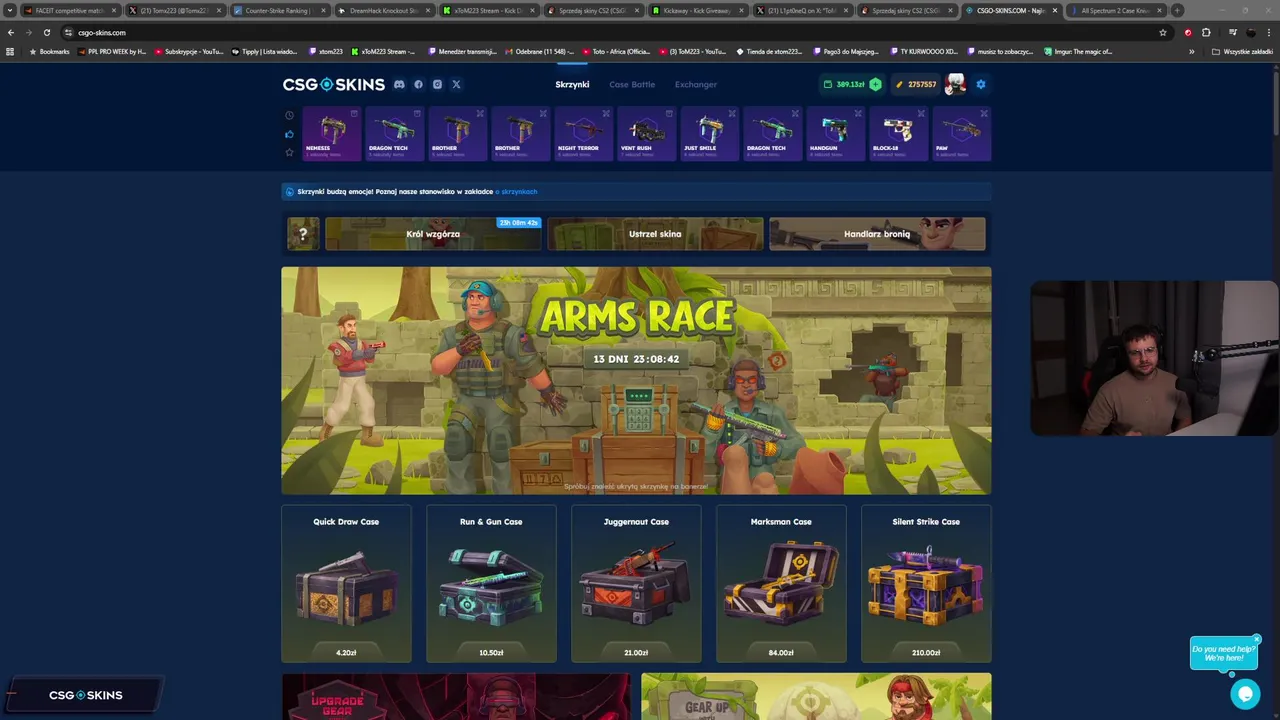Open the X (Twitter) icon in site header
The image size is (1280, 720).
tap(456, 85)
